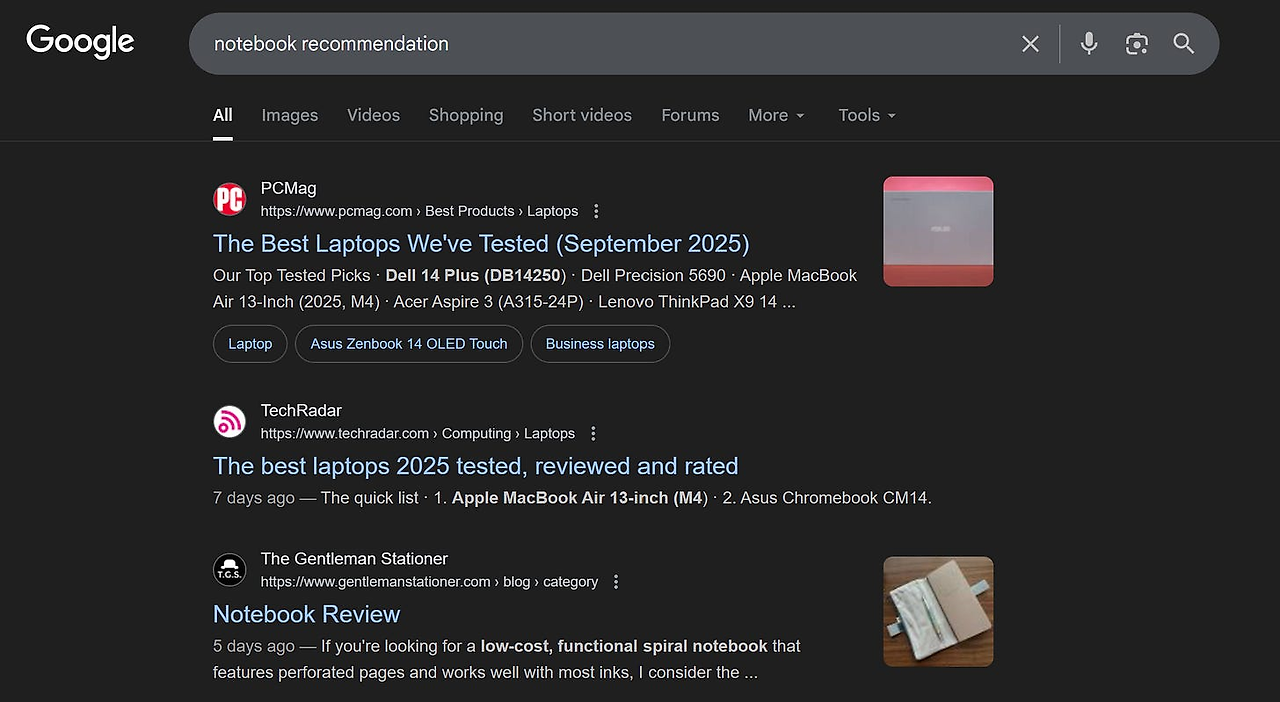The image size is (1280, 702).
Task: Click the PCMag site favicon
Action: 230,199
